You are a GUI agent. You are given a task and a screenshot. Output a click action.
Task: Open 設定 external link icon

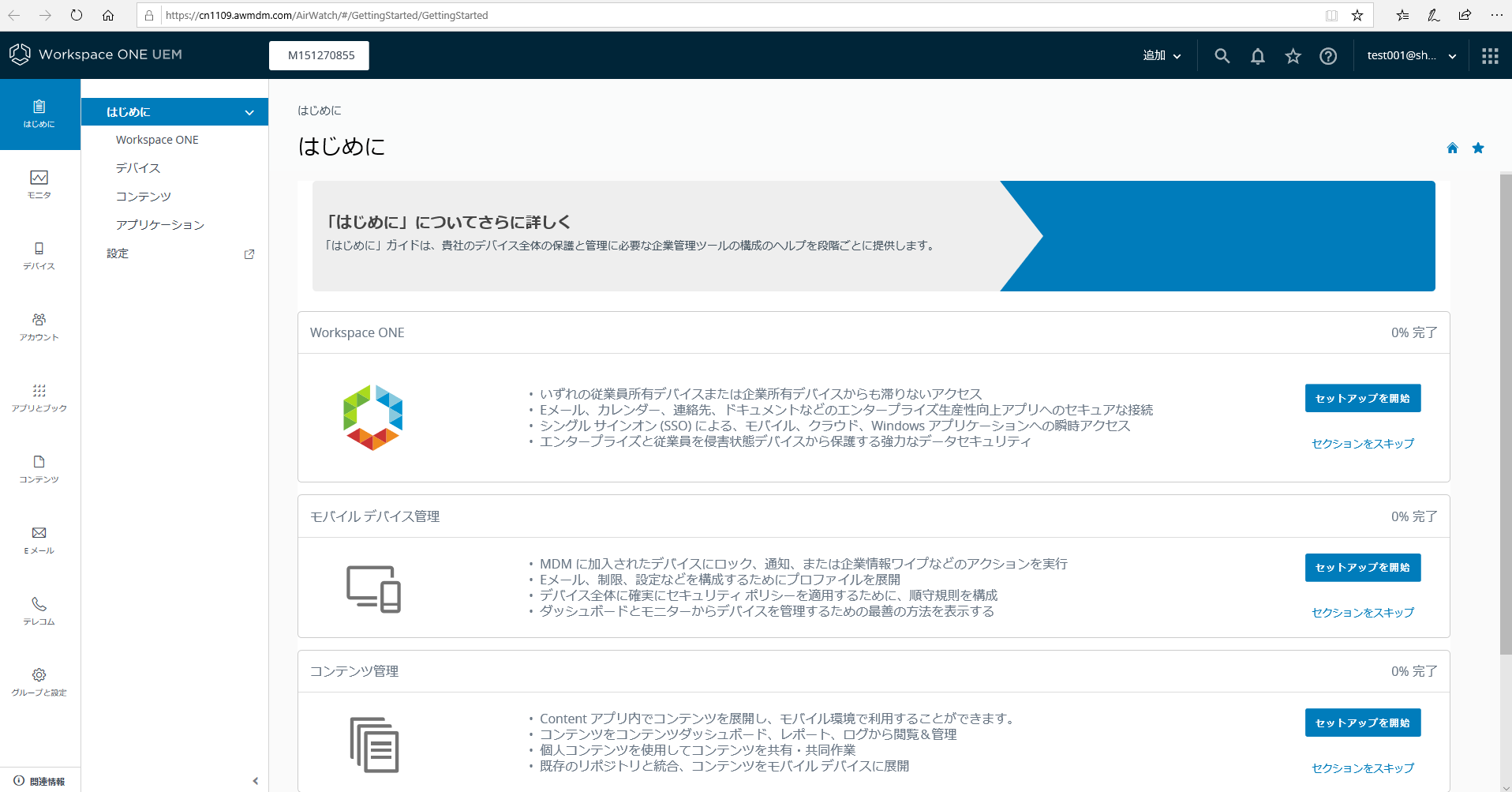click(x=249, y=254)
